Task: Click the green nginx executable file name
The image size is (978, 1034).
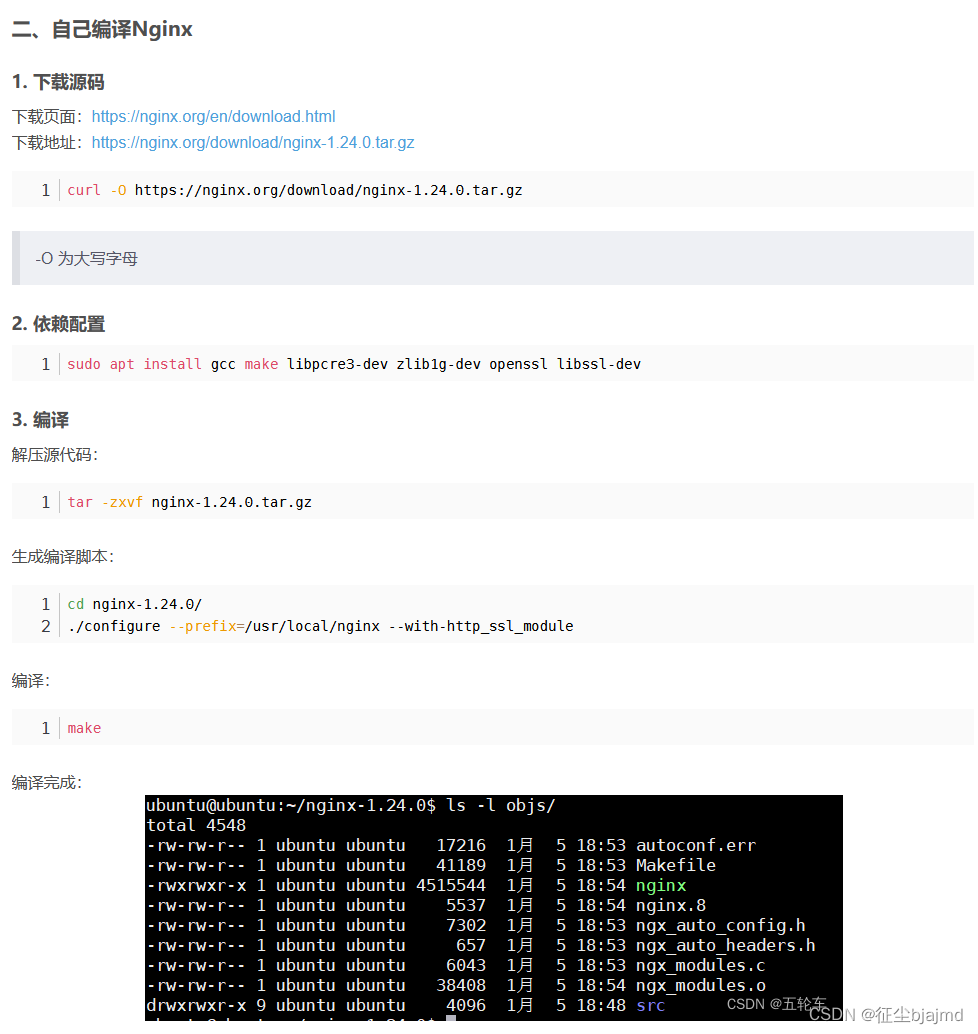Action: coord(661,886)
